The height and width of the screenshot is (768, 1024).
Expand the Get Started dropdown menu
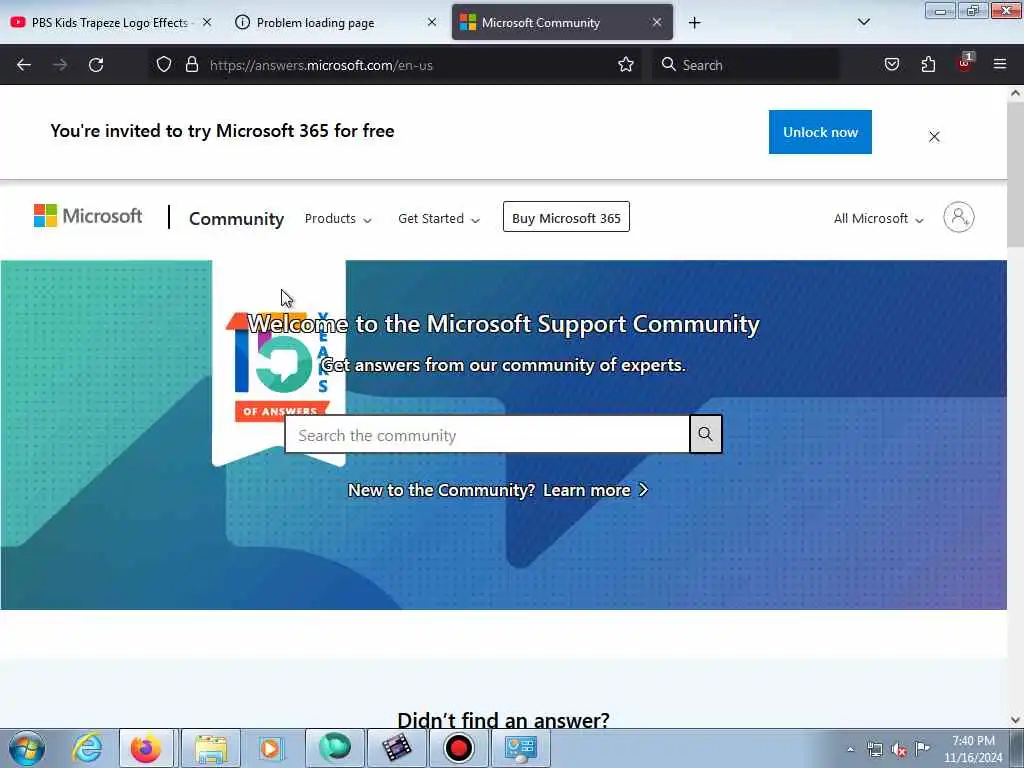[439, 218]
